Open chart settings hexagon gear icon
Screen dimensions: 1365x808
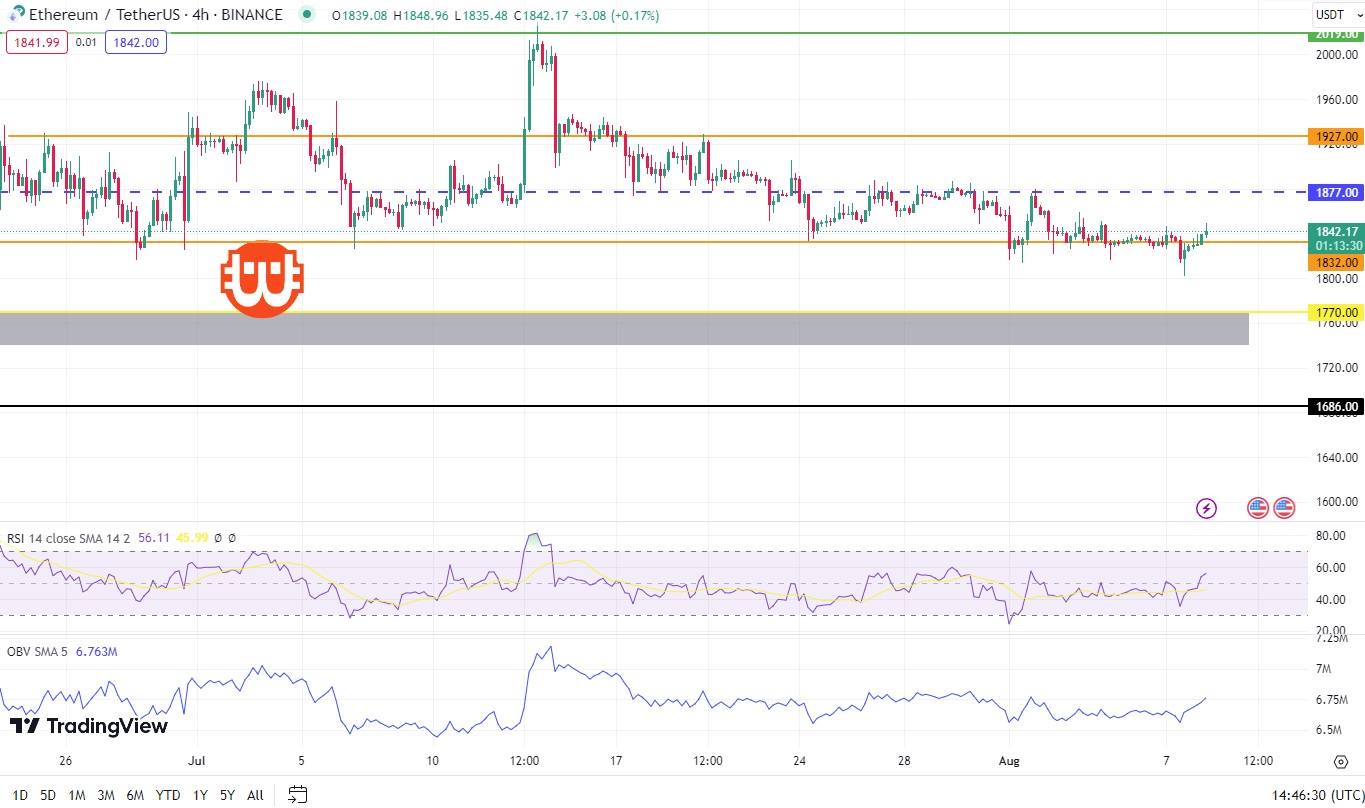tap(1341, 761)
